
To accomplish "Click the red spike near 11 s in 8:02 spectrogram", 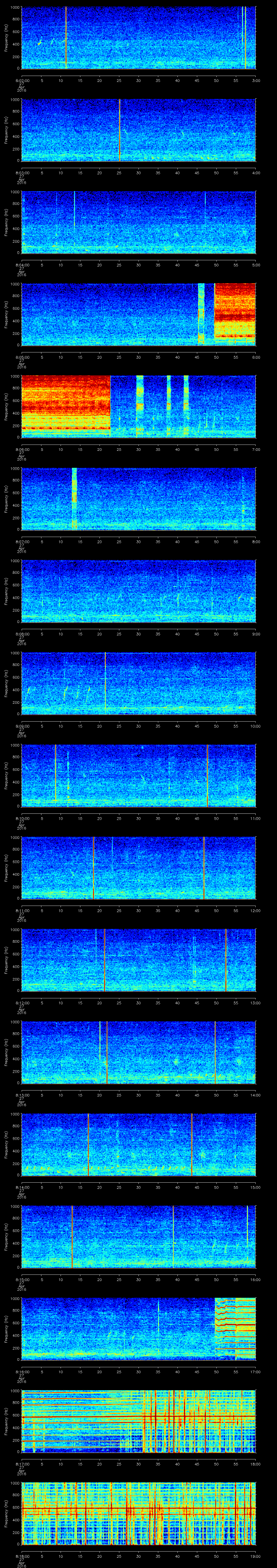I will click(x=66, y=38).
